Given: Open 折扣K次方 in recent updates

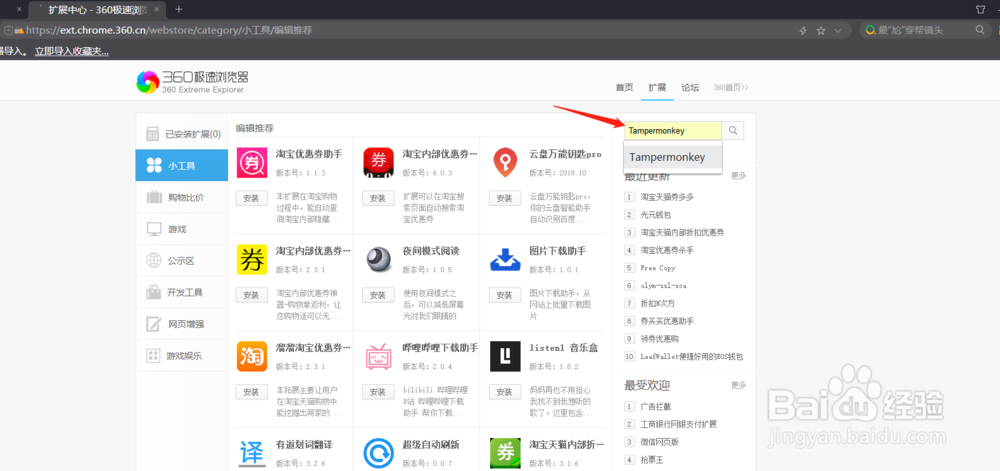Looking at the screenshot, I should click(658, 303).
